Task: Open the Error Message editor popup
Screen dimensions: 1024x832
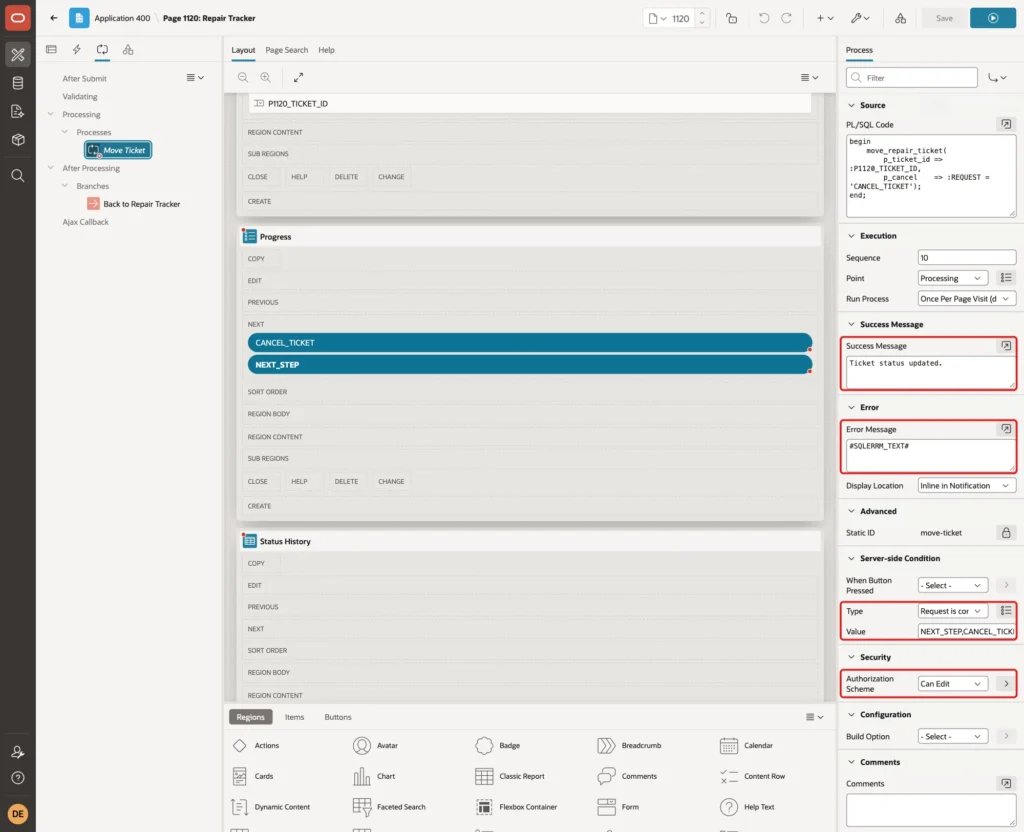Action: [1006, 429]
